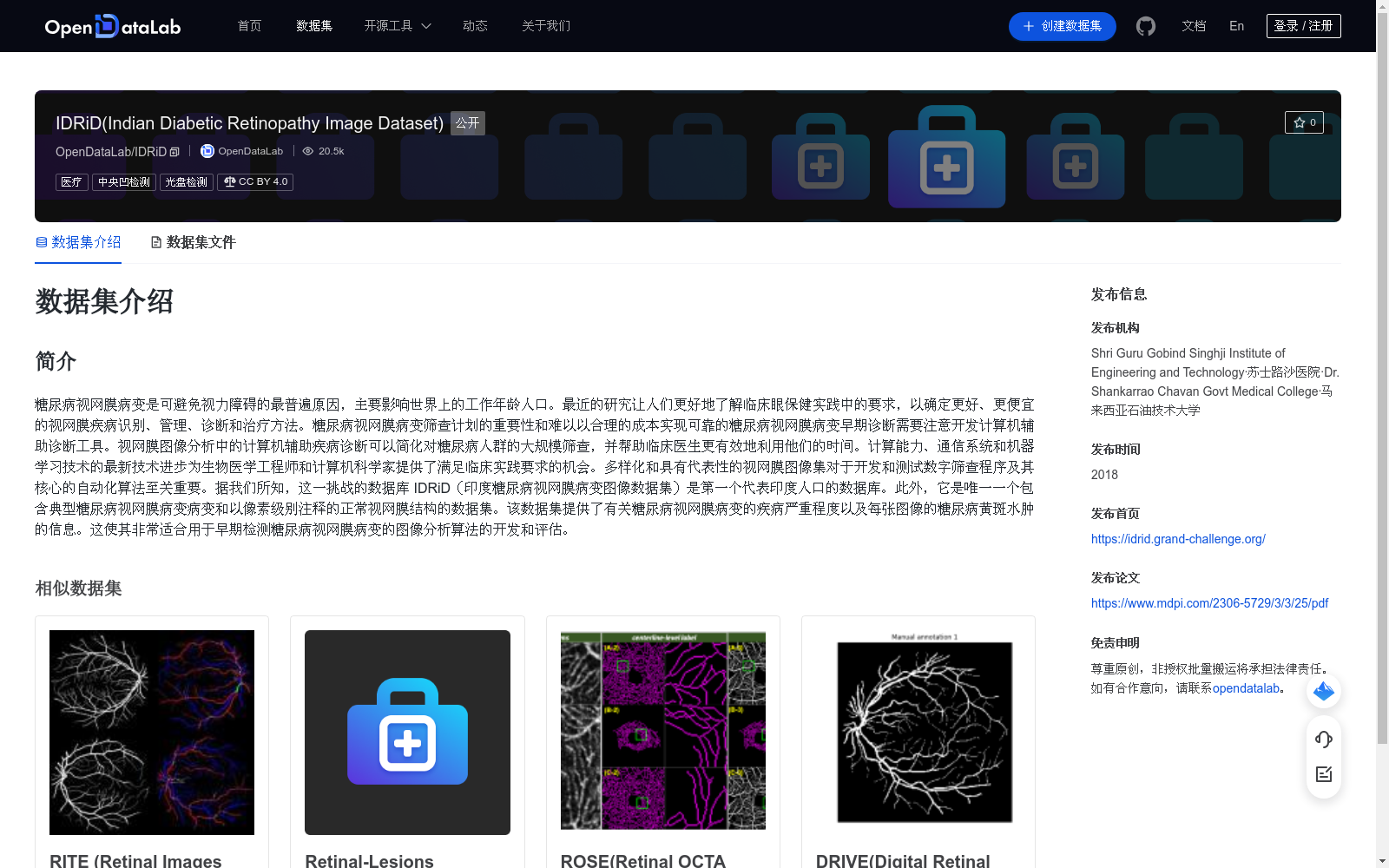Open the DRIVE dataset thumbnail

tap(918, 733)
